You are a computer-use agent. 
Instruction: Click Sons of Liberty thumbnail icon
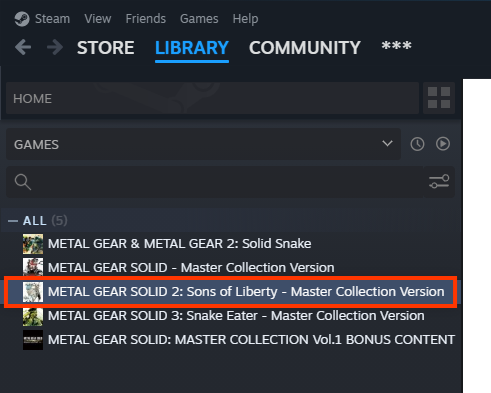33,292
